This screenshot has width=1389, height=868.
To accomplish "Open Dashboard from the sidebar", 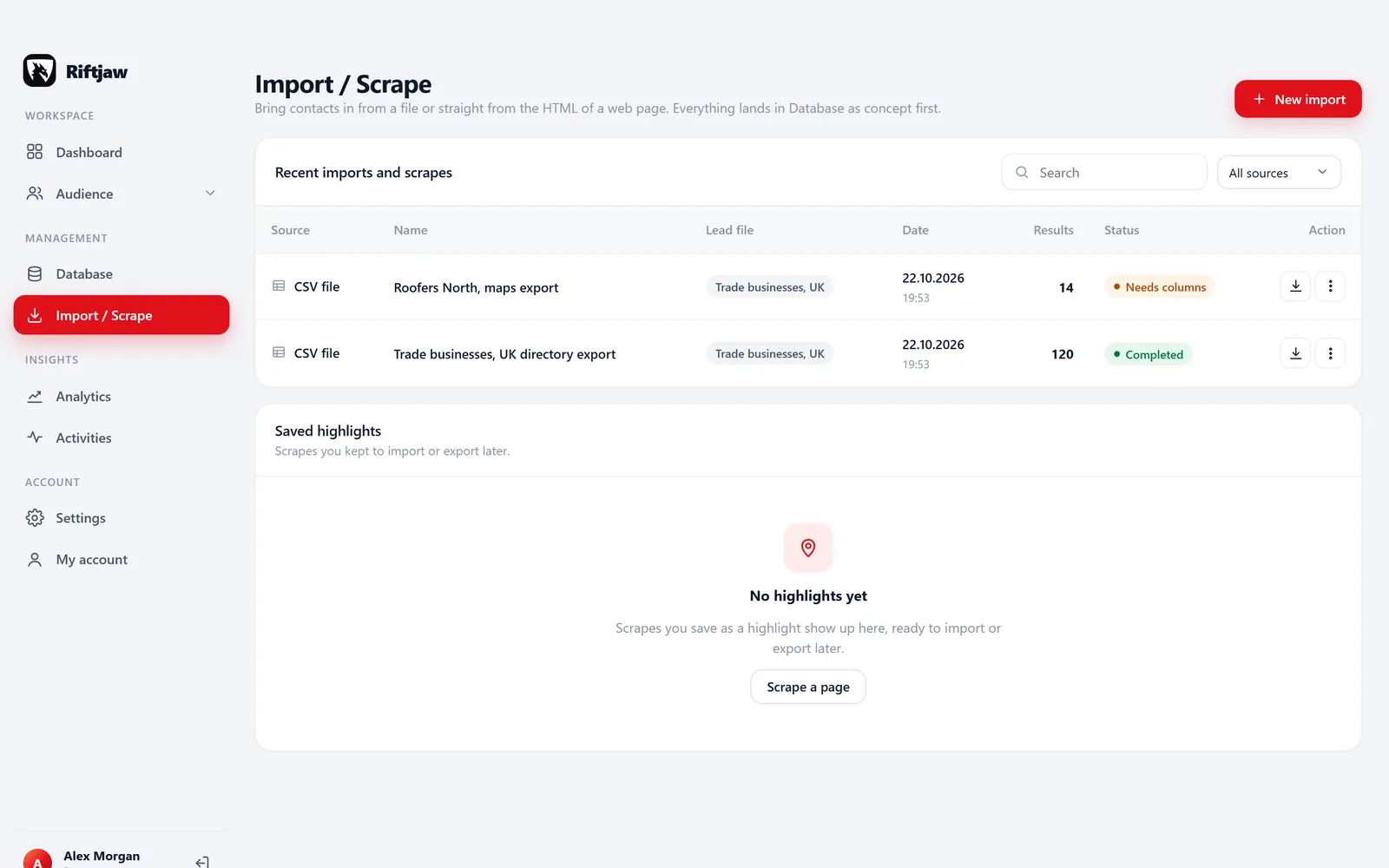I will click(x=122, y=152).
